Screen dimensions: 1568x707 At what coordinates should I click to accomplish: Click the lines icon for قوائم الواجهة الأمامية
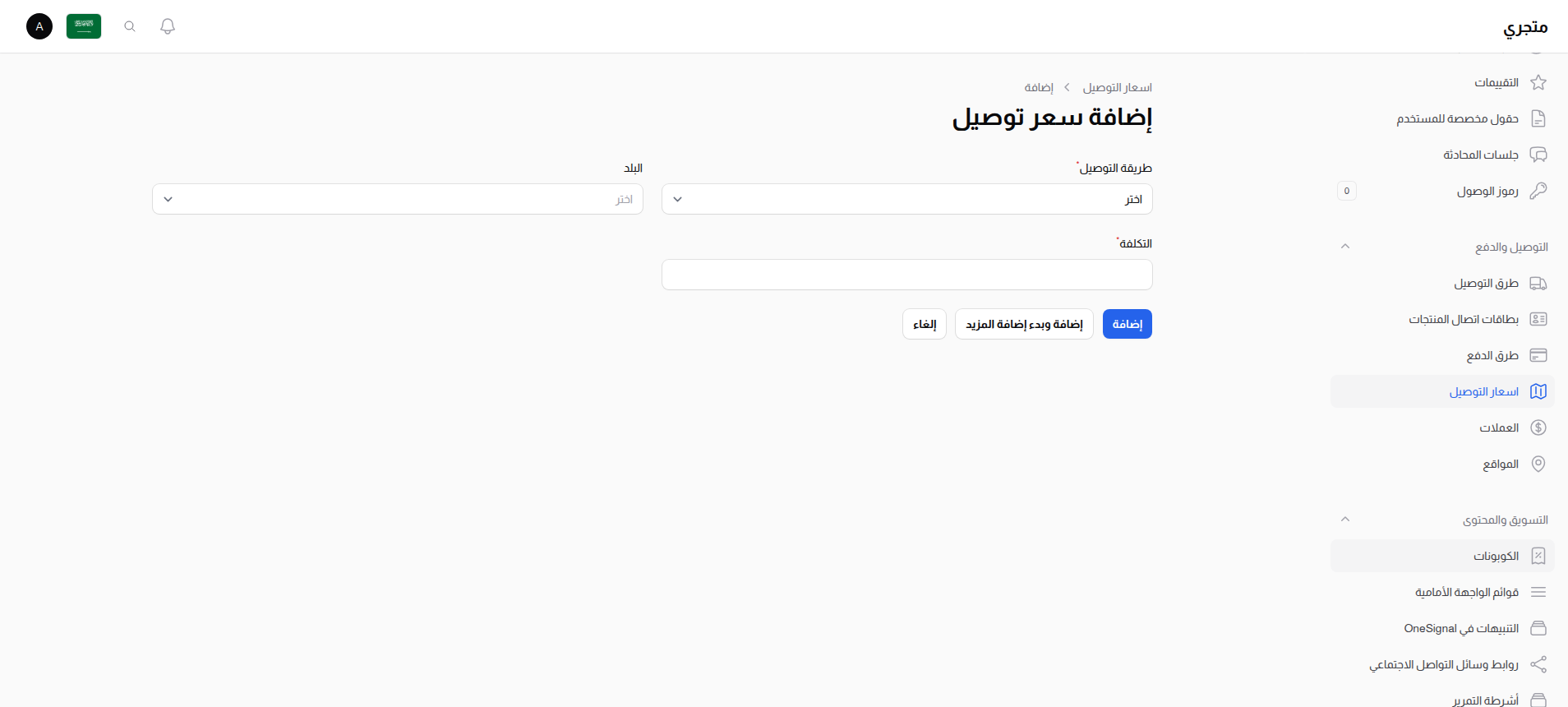pyautogui.click(x=1538, y=592)
